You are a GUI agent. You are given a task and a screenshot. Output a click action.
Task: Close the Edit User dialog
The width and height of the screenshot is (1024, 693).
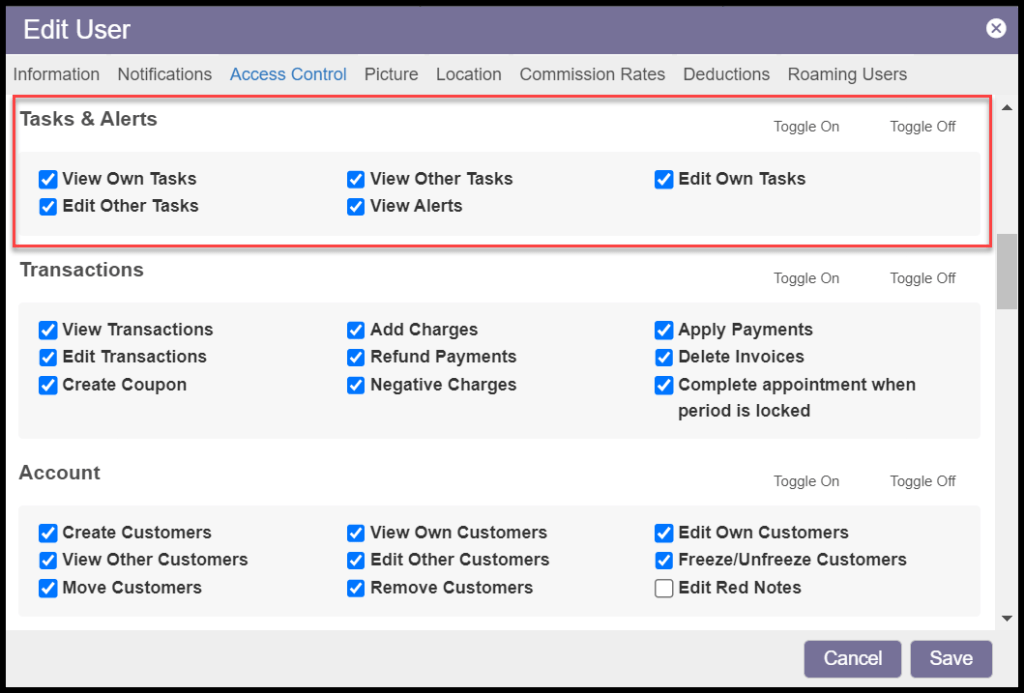click(x=996, y=28)
